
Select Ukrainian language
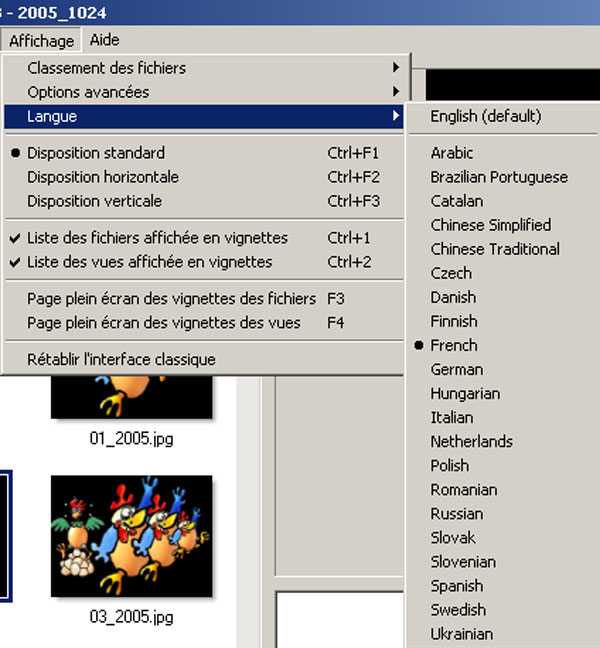[x=504, y=634]
